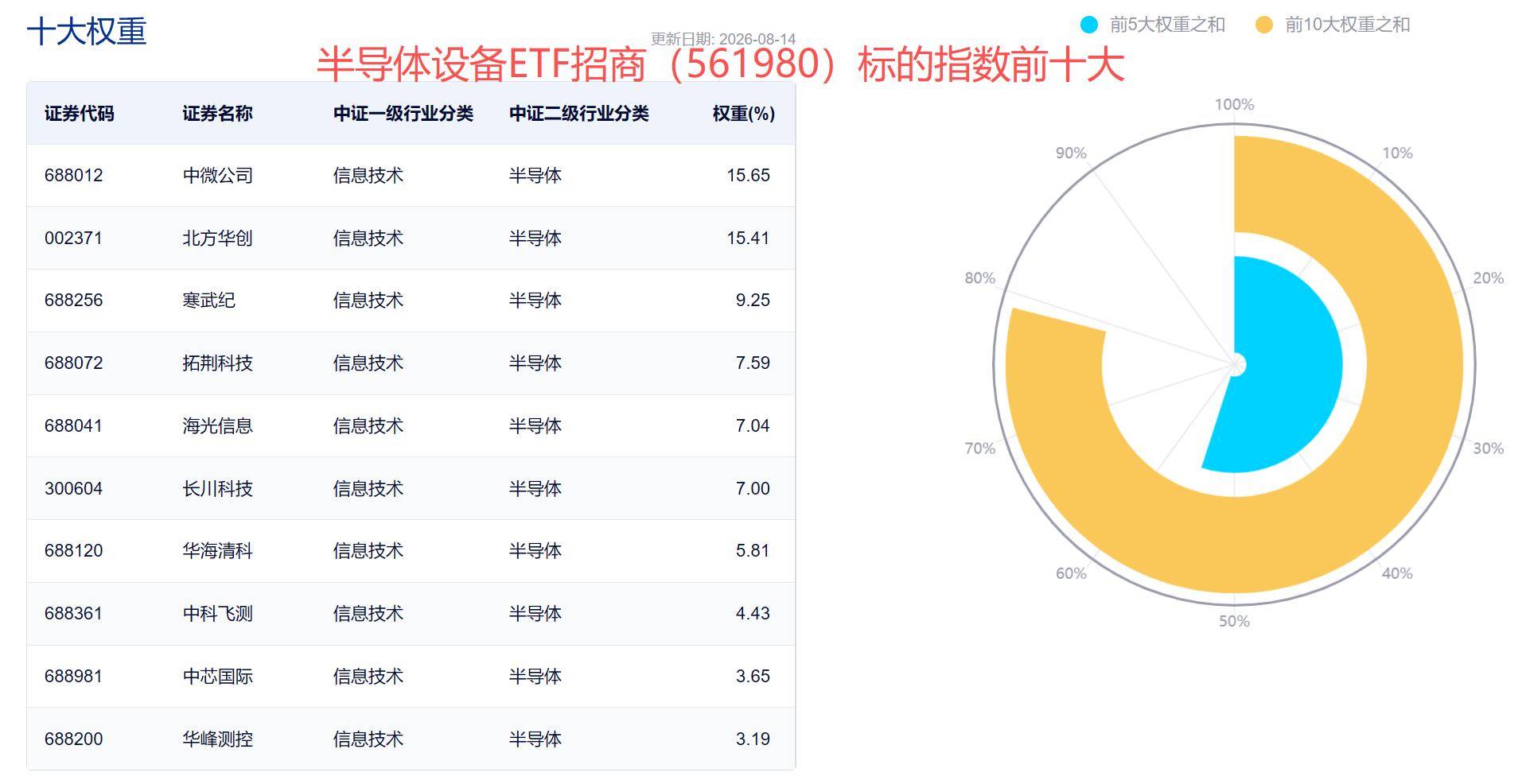Click the 10% axis label on chart

point(1397,153)
